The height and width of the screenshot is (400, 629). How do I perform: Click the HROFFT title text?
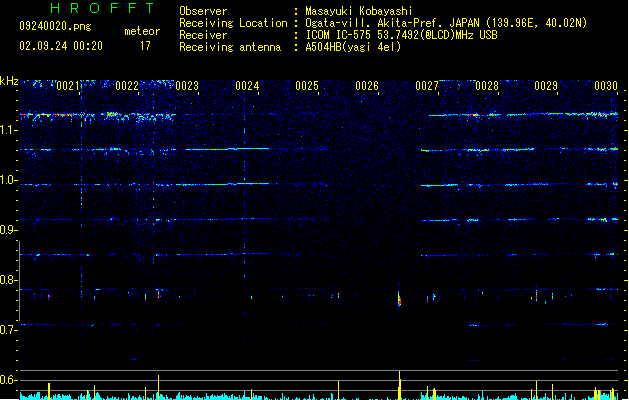point(102,8)
